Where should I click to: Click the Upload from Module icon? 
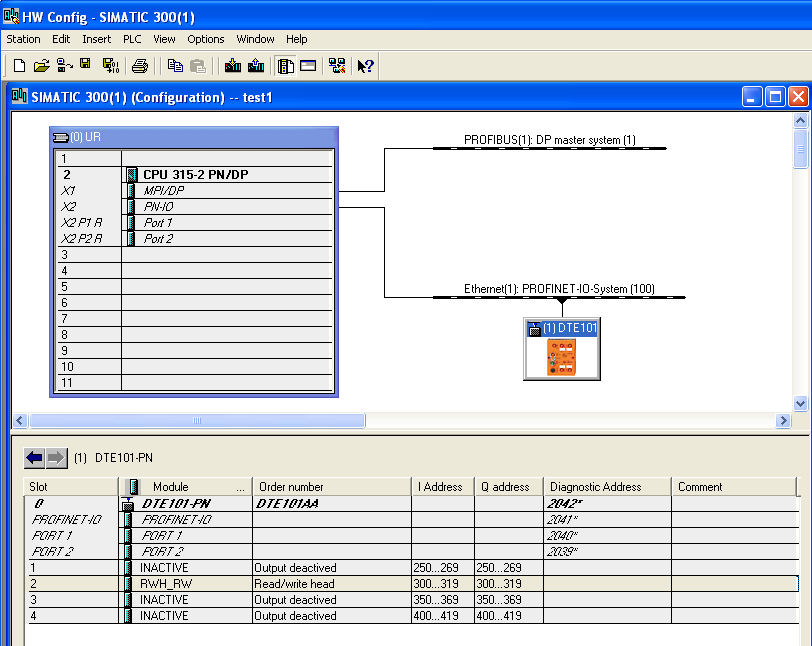coord(256,66)
